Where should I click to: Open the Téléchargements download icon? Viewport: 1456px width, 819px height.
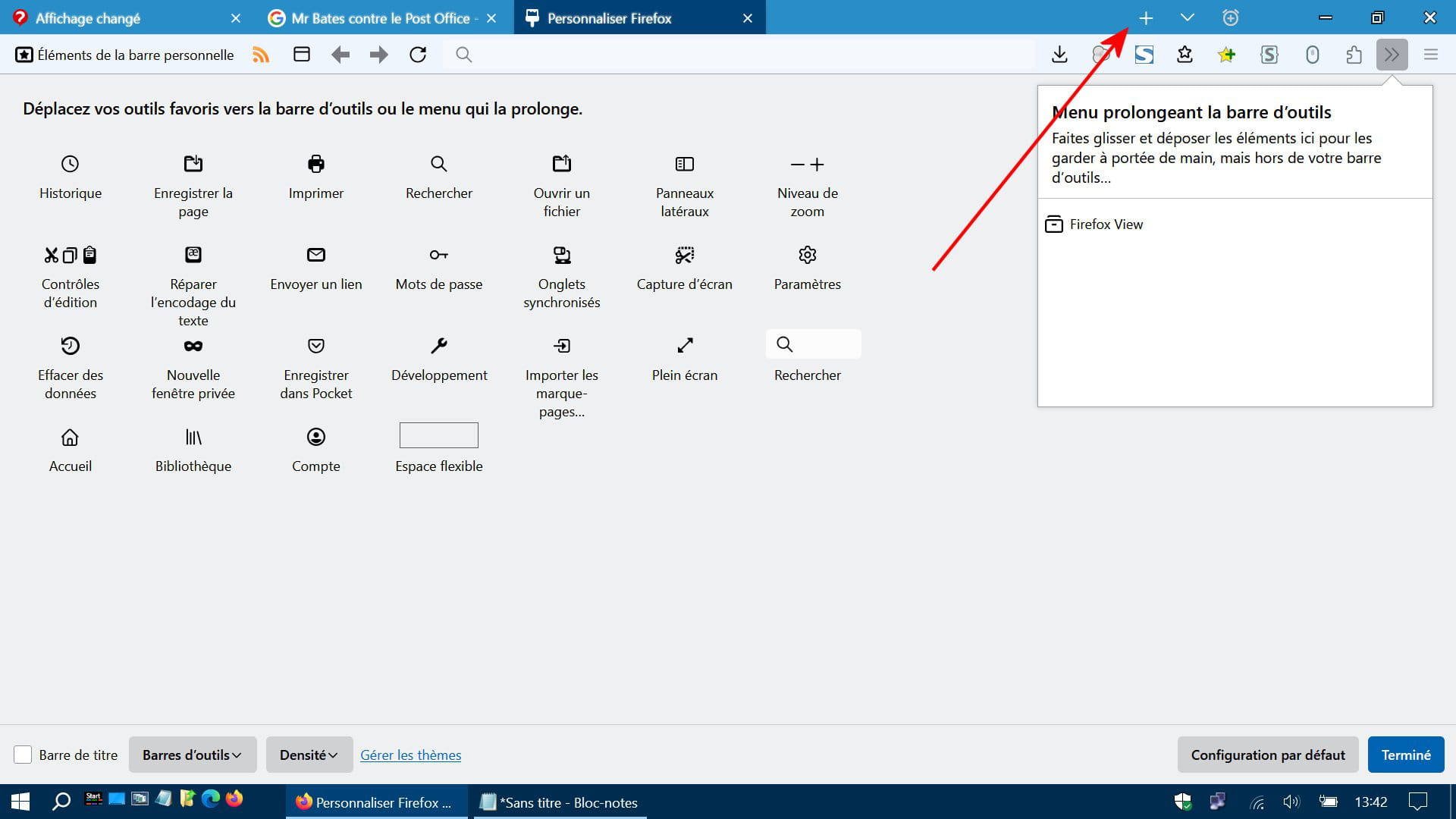pyautogui.click(x=1059, y=55)
